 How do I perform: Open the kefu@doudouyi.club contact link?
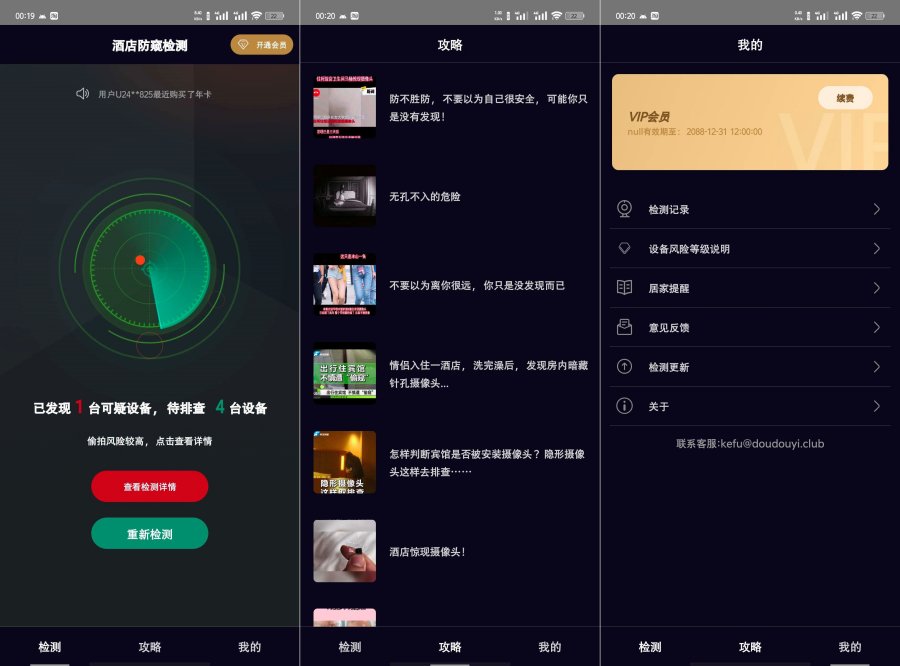pos(750,443)
